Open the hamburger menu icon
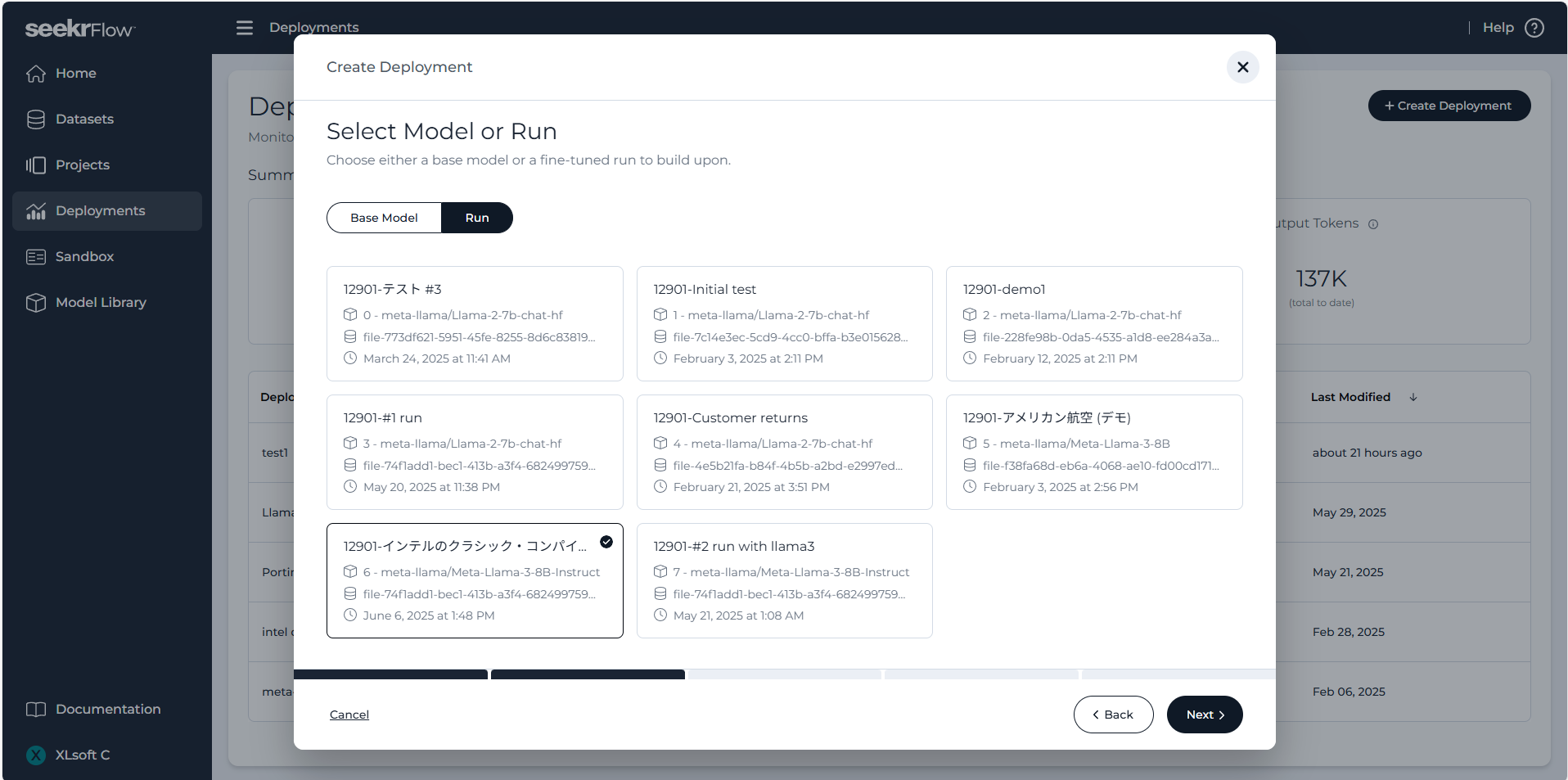This screenshot has height=780, width=1568. click(x=245, y=28)
